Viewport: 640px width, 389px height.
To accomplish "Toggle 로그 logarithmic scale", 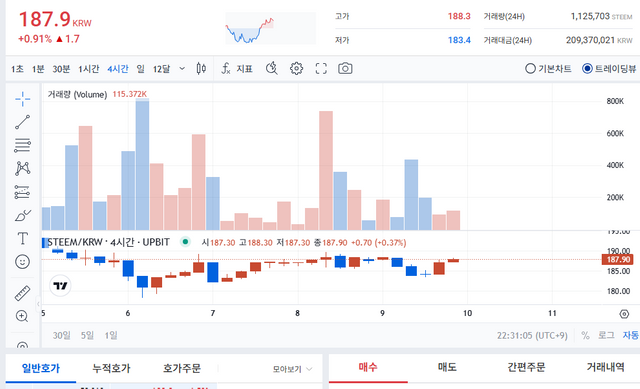I will click(606, 336).
